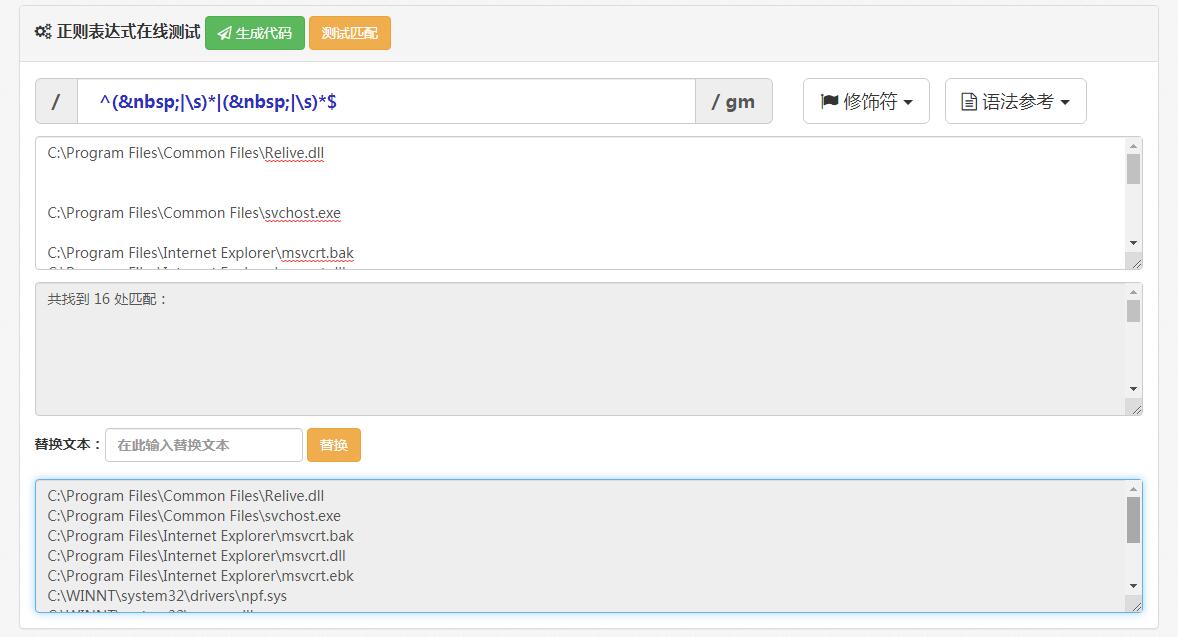Click the / gm modifiers suffix label

click(x=733, y=101)
